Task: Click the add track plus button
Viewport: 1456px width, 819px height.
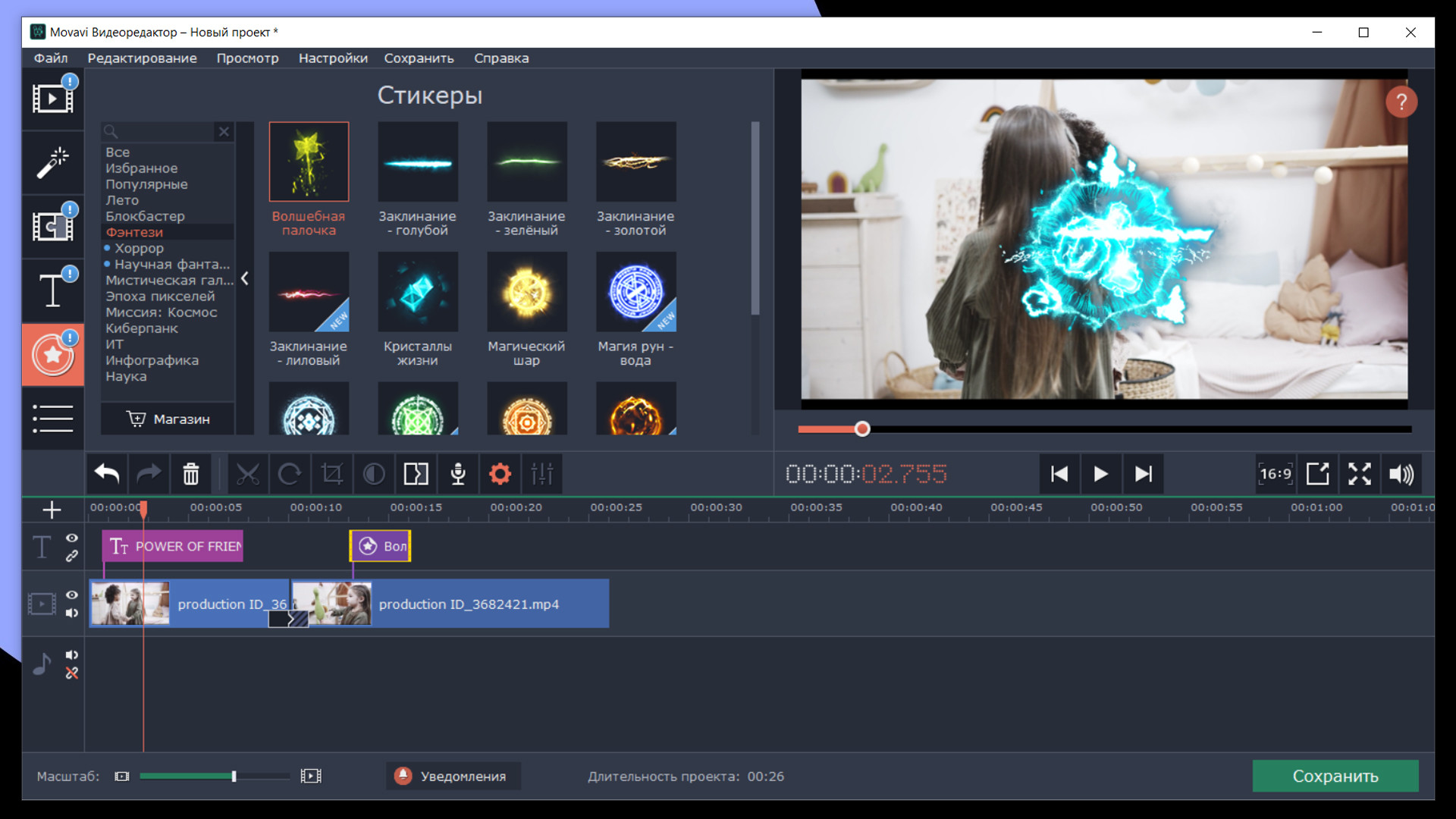Action: pyautogui.click(x=52, y=510)
